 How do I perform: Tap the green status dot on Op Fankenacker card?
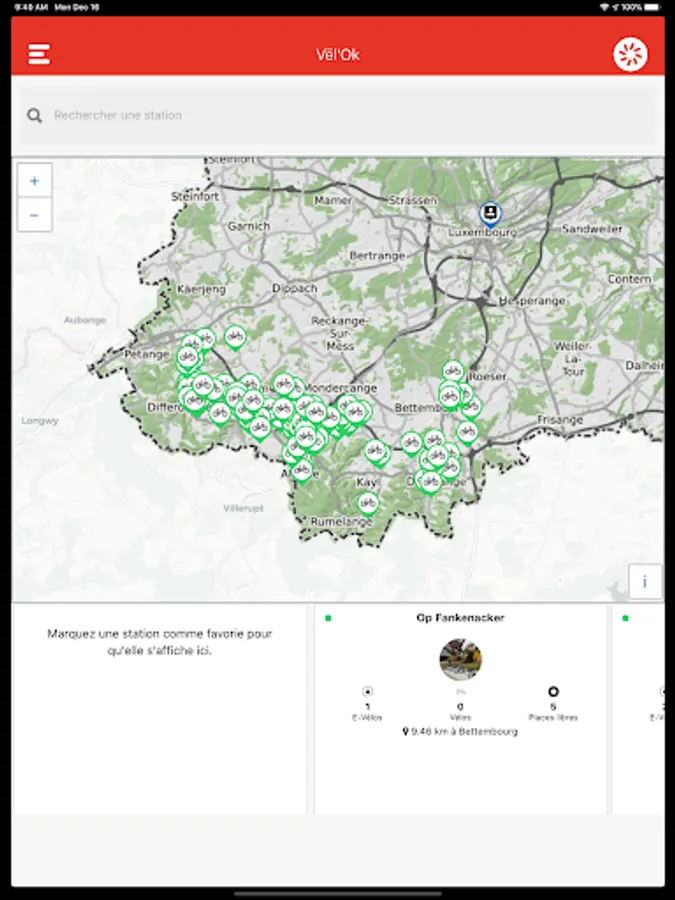point(328,618)
